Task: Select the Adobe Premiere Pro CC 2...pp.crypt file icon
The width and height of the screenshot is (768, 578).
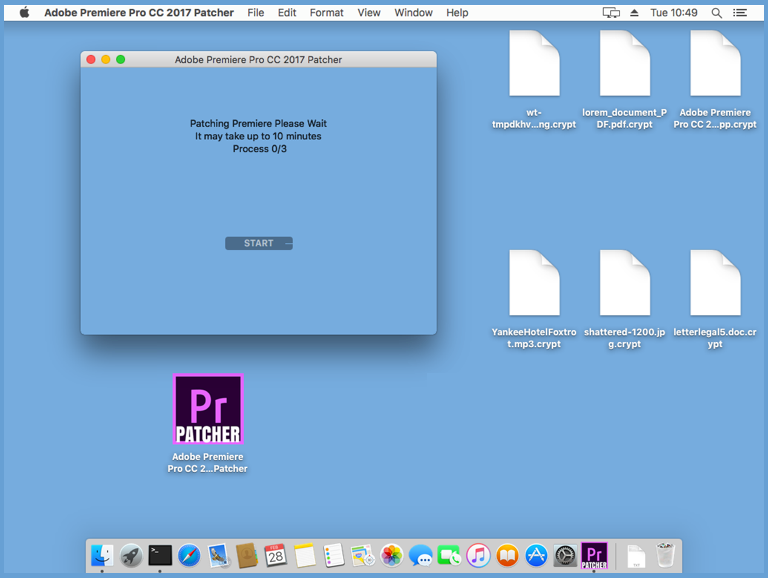Action: (716, 63)
